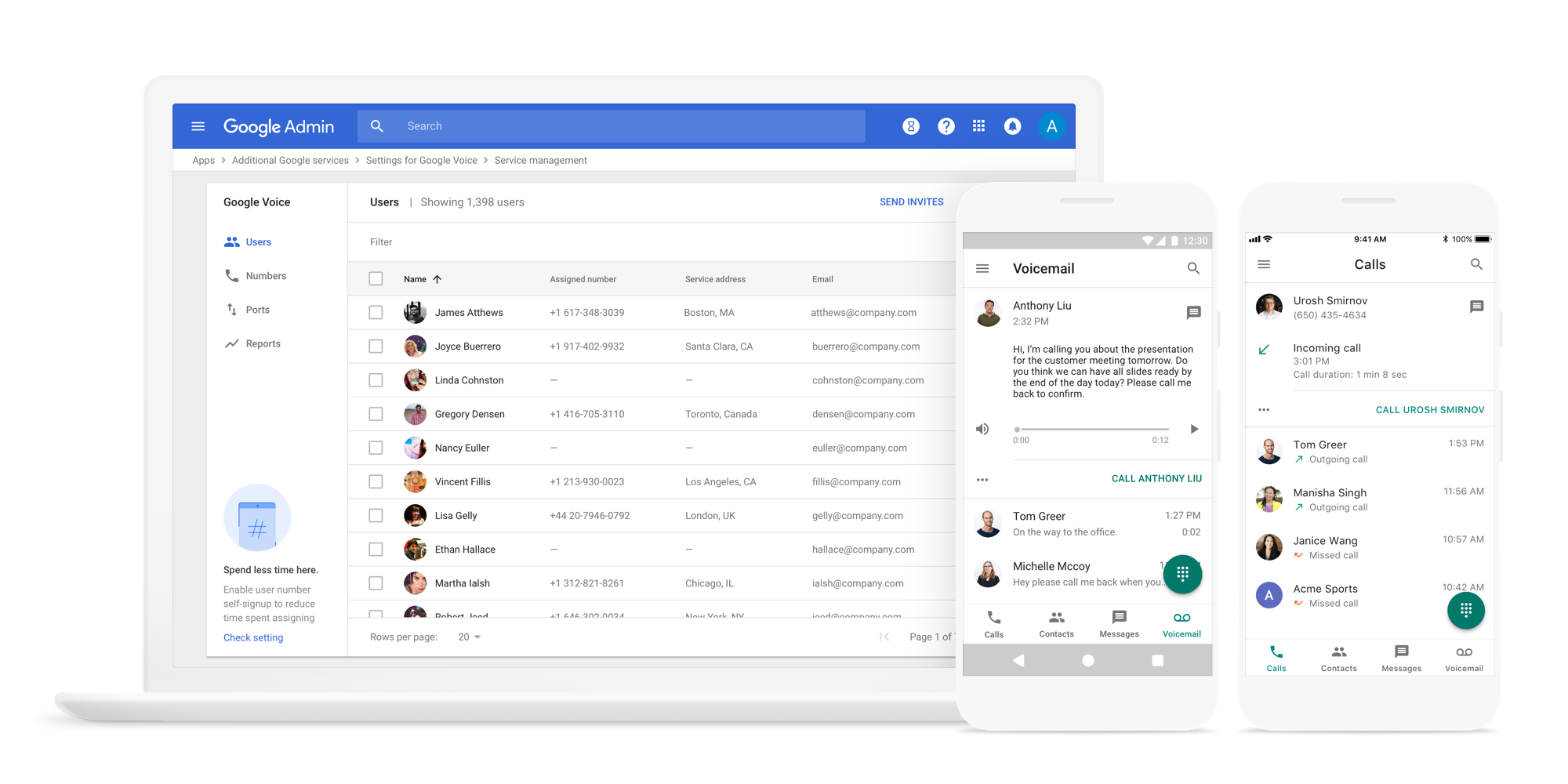
Task: Switch to Messages tab on the Voicemail phone
Action: [1120, 625]
